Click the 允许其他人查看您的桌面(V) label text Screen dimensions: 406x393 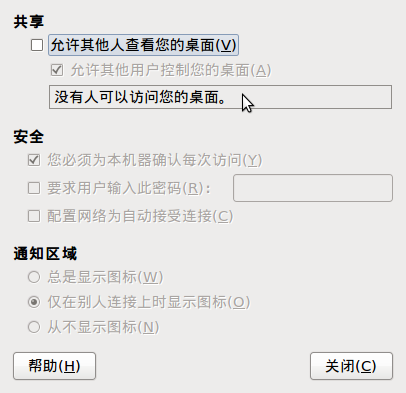click(x=143, y=45)
